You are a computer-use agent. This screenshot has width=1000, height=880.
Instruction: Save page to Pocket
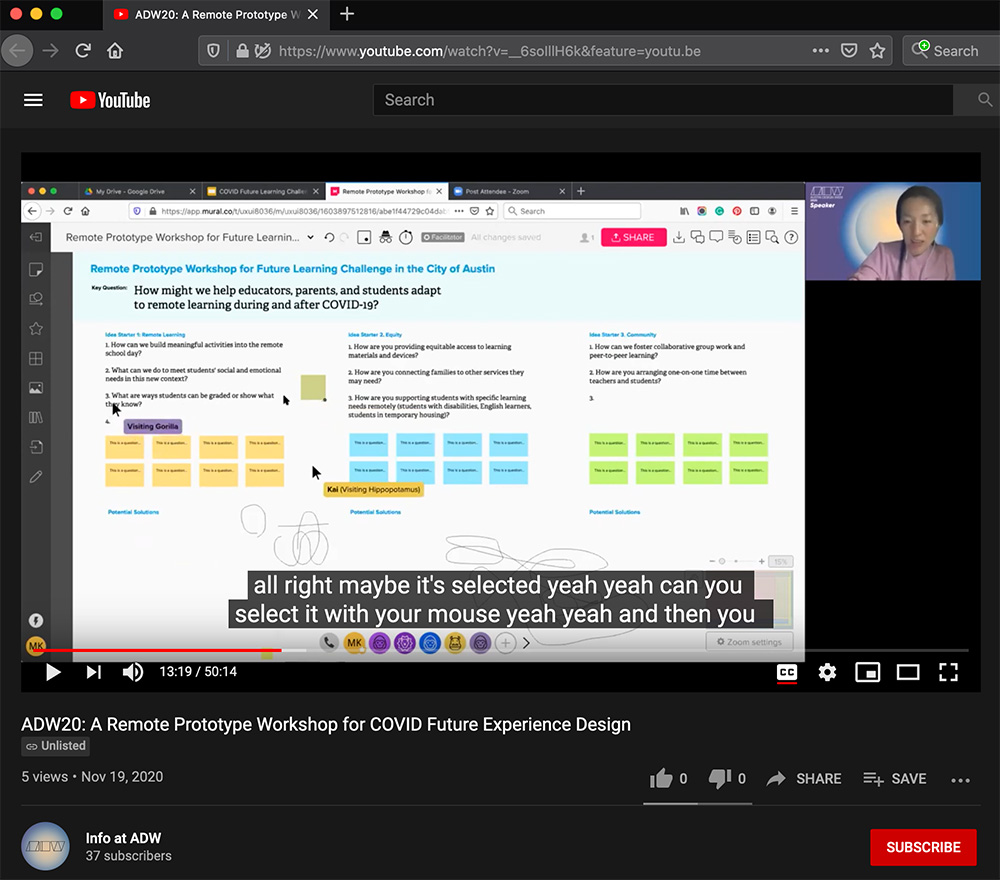point(849,50)
